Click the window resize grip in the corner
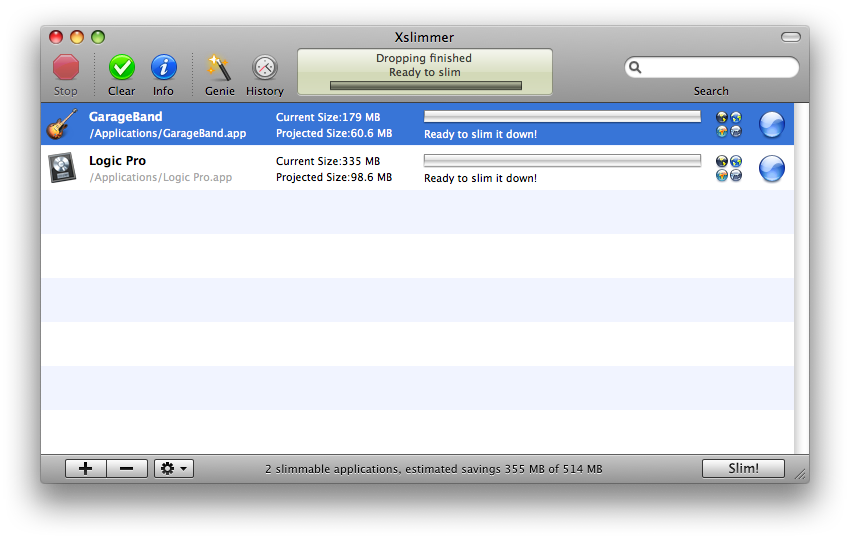 point(800,474)
